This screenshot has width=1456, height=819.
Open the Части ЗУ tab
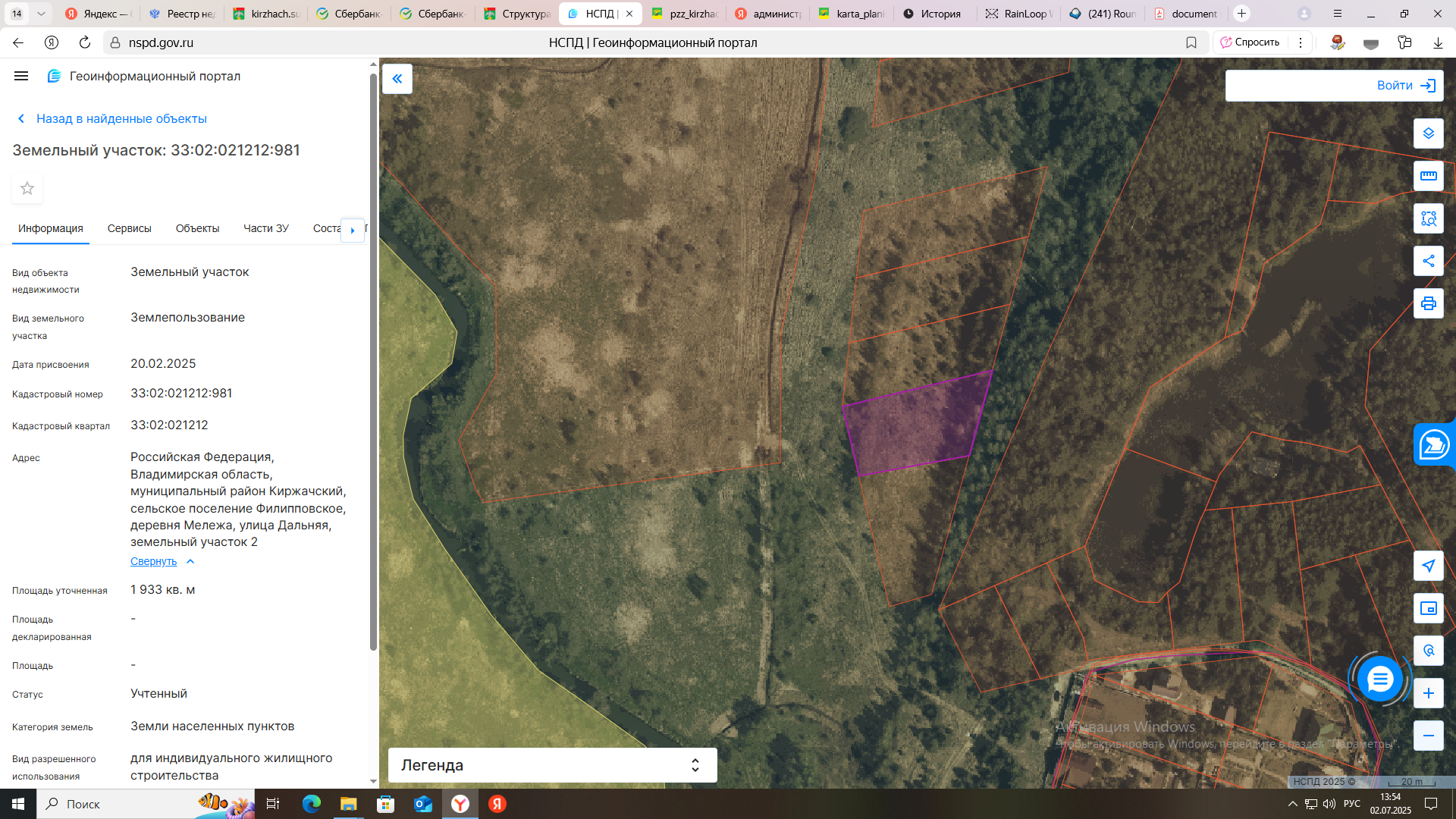(x=265, y=228)
